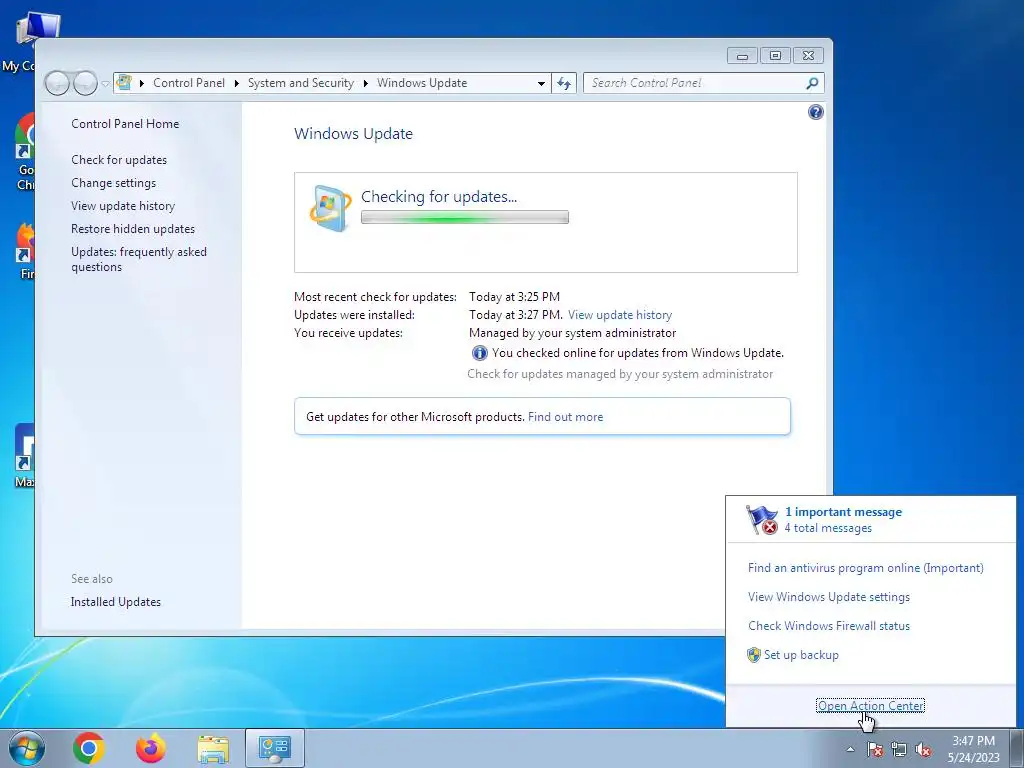This screenshot has width=1024, height=768.
Task: Click the muted volume tray icon
Action: point(923,749)
